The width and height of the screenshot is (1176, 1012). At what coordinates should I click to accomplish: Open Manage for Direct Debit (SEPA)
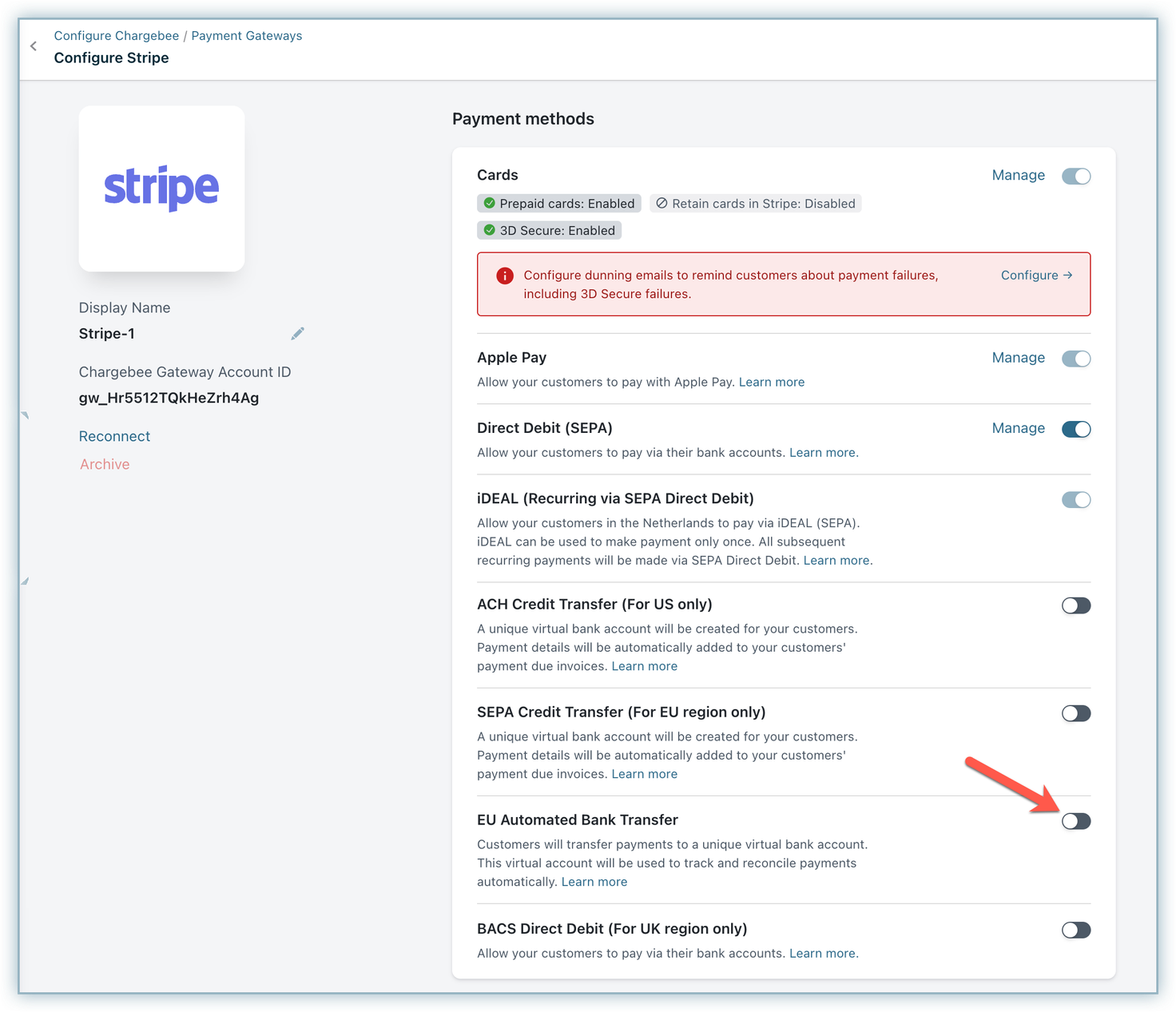pos(1018,428)
